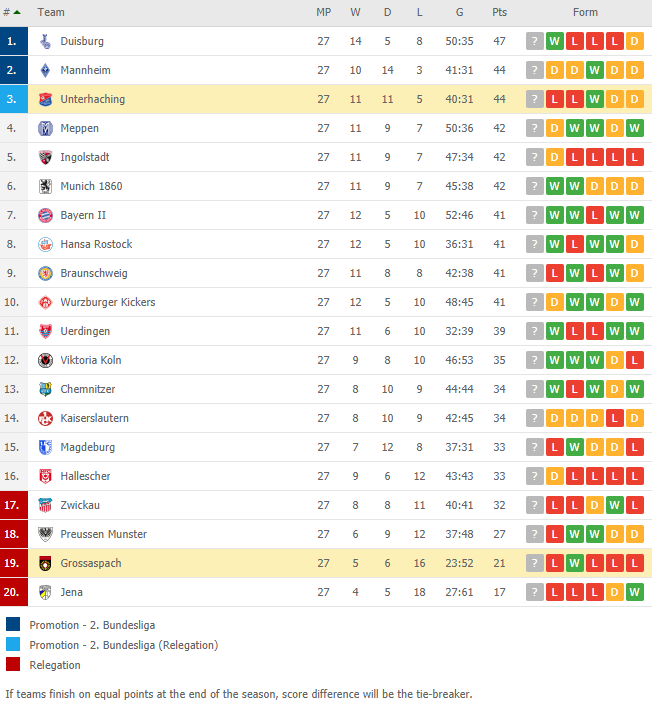Sort standings by MP column header
The height and width of the screenshot is (704, 652).
(323, 12)
